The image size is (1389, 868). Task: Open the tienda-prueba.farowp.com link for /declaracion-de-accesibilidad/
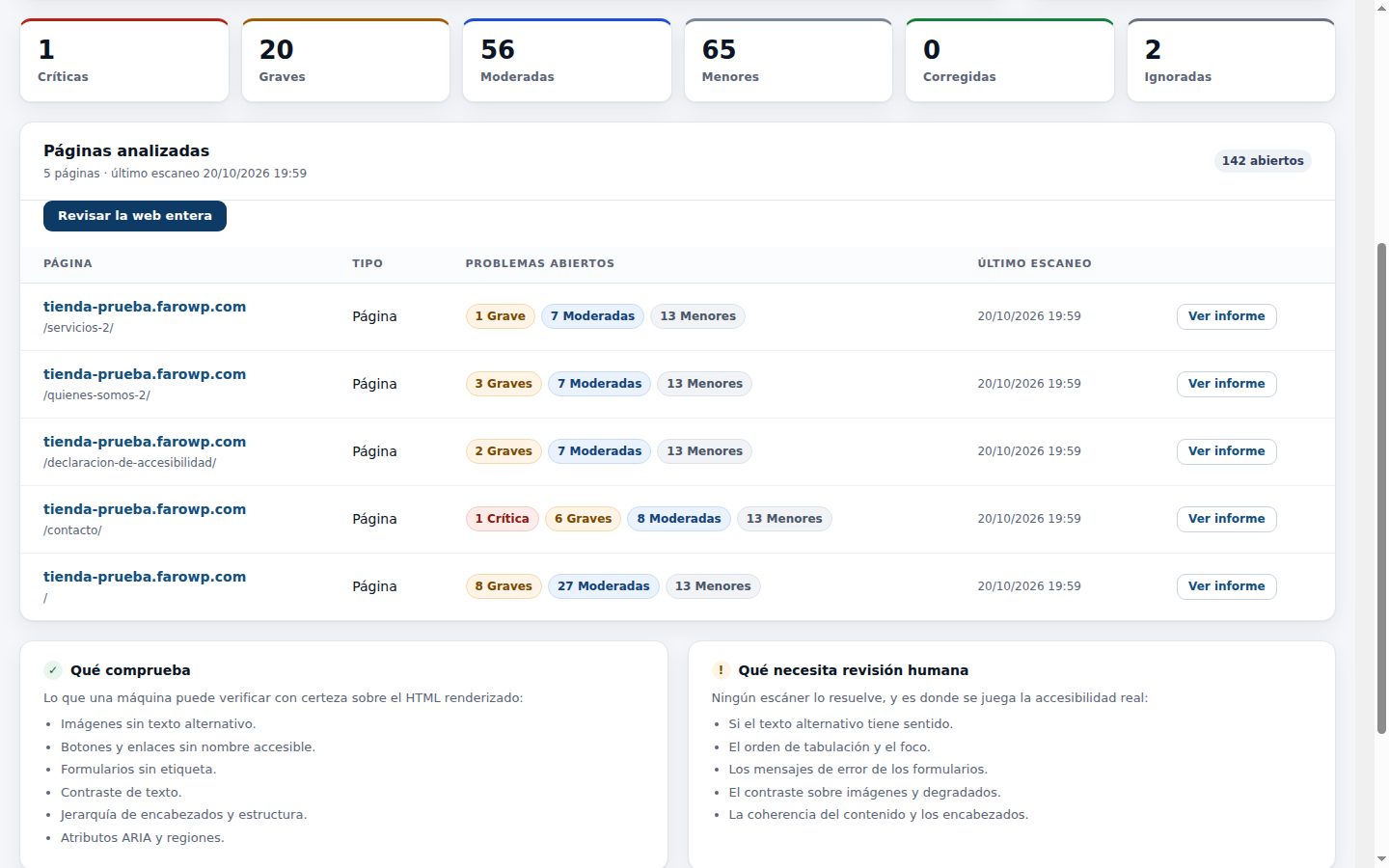pos(145,442)
